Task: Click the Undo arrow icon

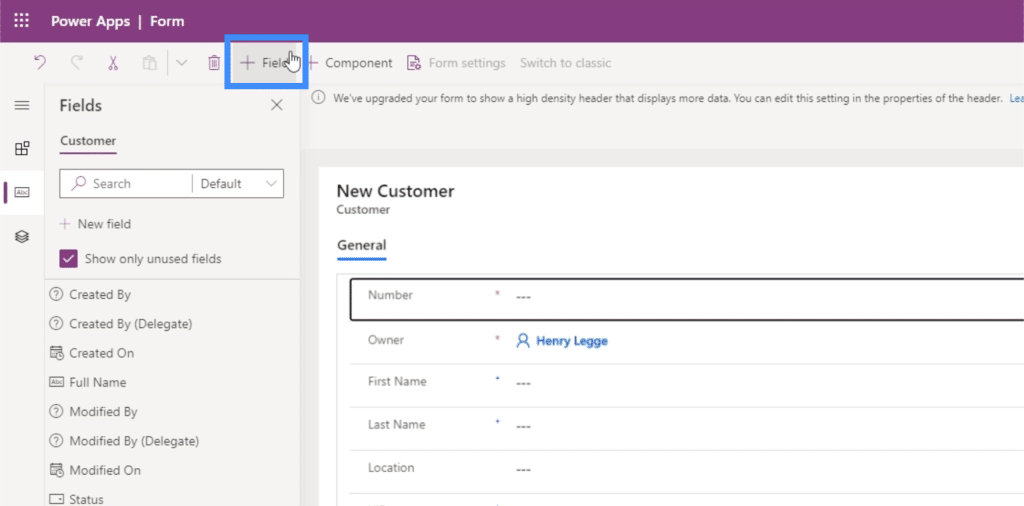Action: (x=40, y=63)
